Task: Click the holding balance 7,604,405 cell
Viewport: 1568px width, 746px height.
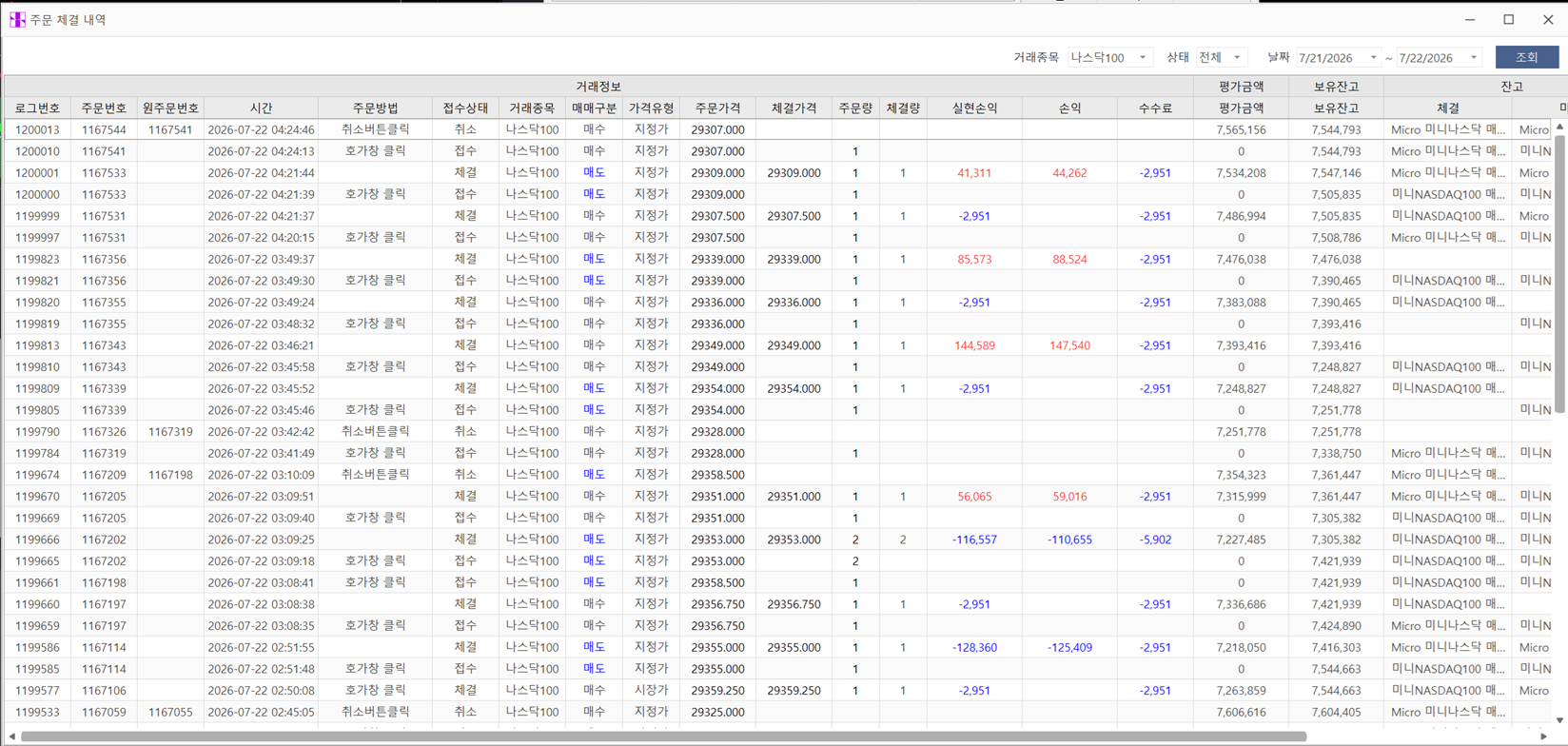Action: click(x=1337, y=712)
